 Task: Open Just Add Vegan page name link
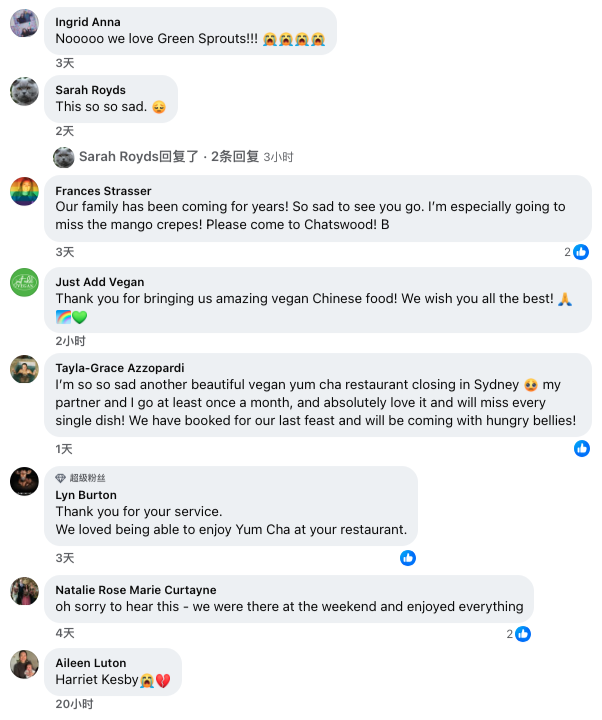(x=100, y=282)
